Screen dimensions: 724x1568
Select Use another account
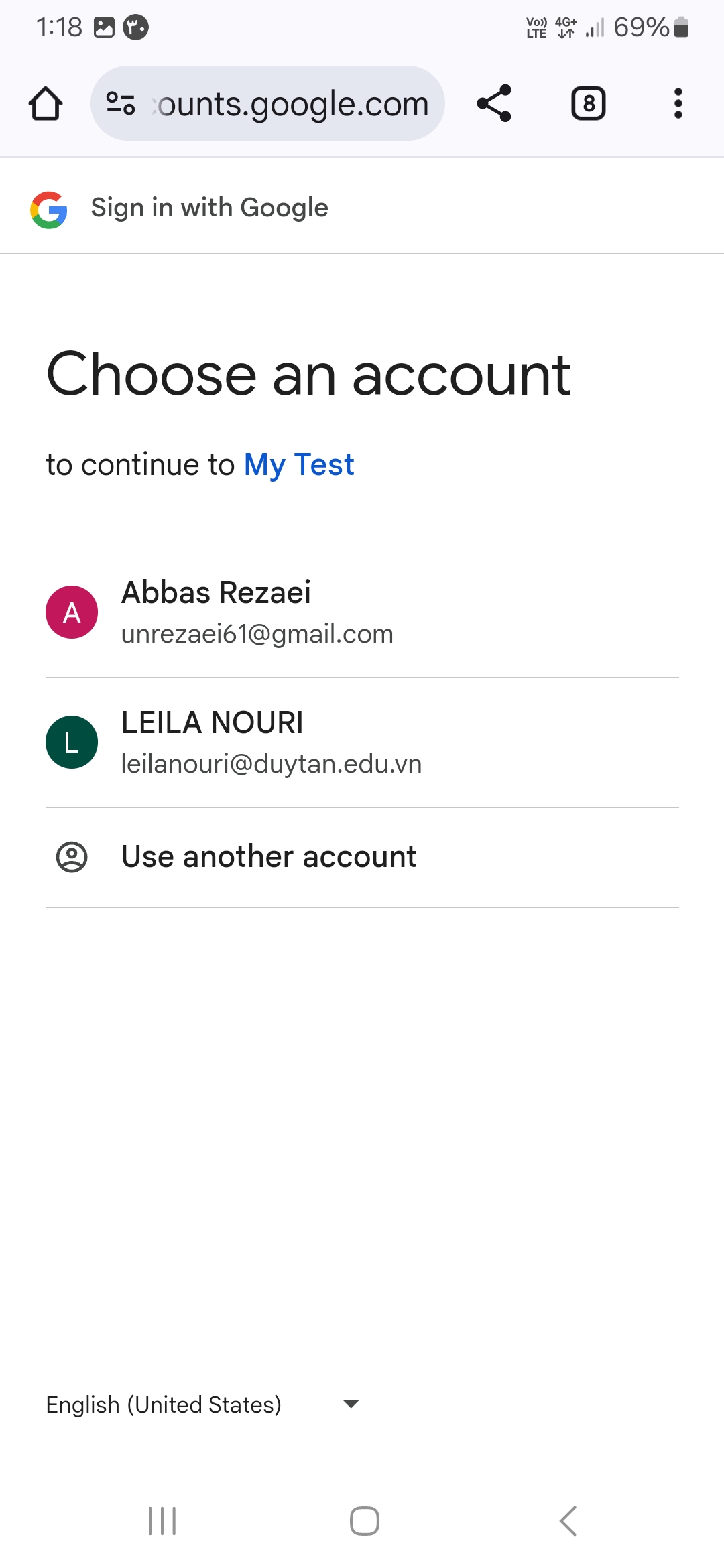pos(269,857)
